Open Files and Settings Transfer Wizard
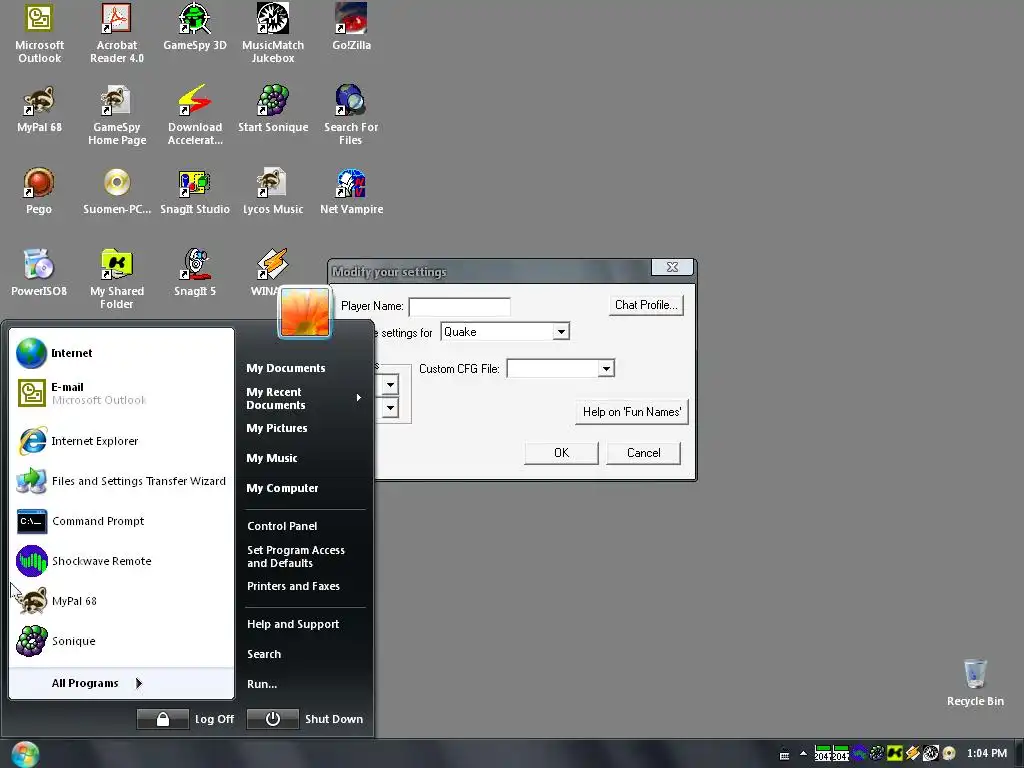This screenshot has width=1024, height=768. coord(121,481)
